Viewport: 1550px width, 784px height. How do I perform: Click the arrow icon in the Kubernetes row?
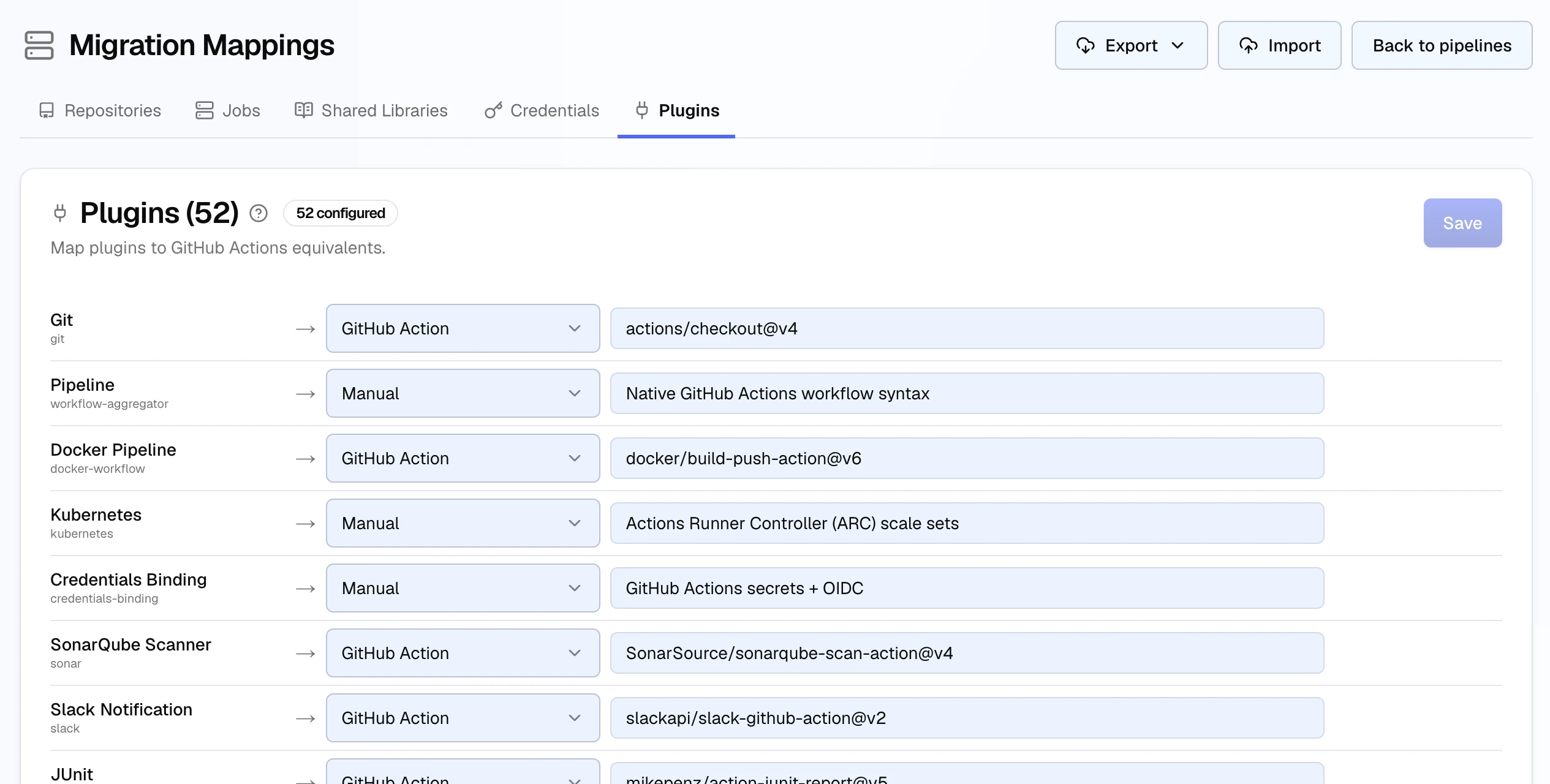305,524
